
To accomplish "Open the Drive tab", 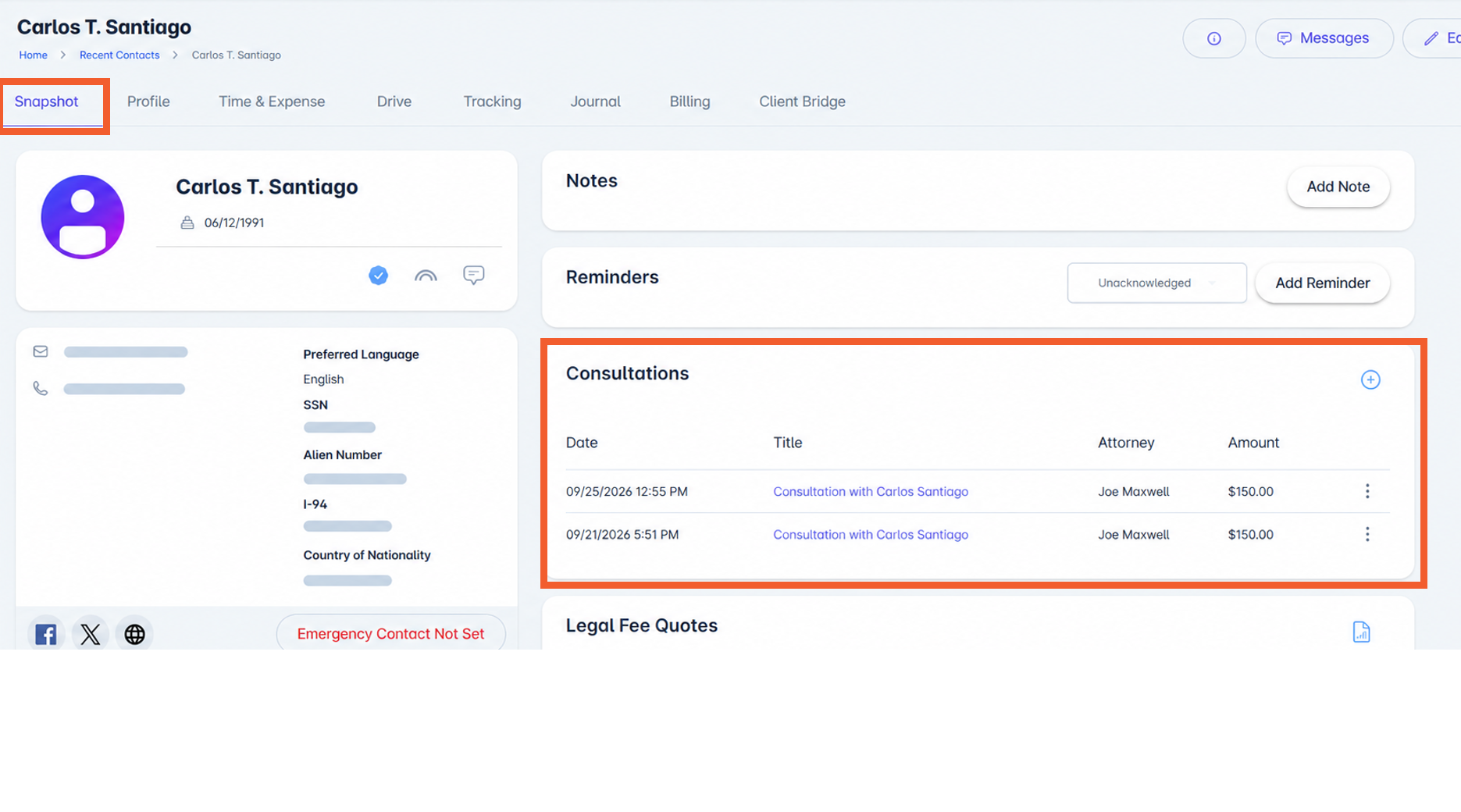I will point(394,101).
